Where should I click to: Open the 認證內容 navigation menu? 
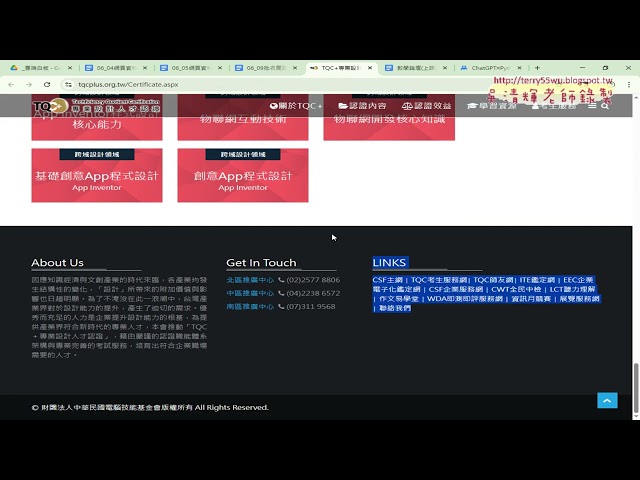[362, 106]
